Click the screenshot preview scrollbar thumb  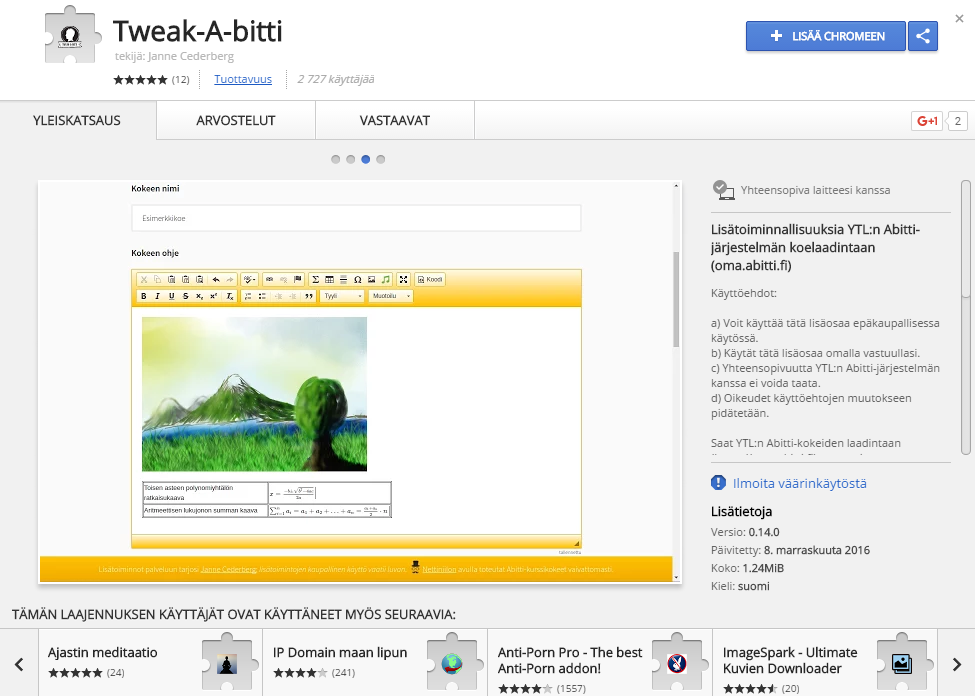click(676, 299)
